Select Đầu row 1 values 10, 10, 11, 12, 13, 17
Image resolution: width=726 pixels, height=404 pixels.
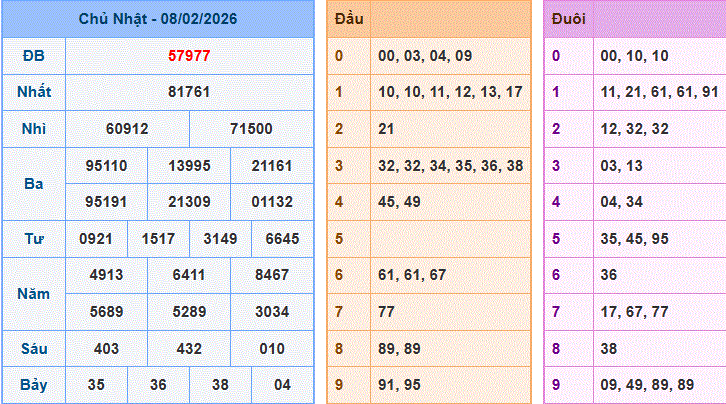coord(451,92)
